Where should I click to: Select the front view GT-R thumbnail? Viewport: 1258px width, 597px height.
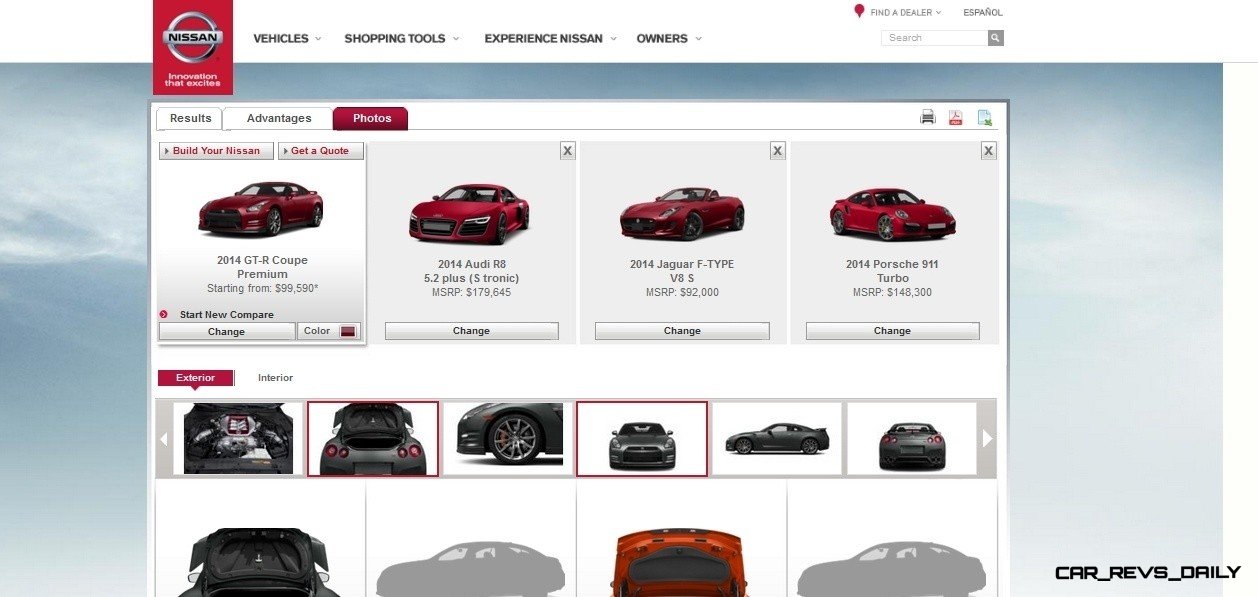coord(642,438)
